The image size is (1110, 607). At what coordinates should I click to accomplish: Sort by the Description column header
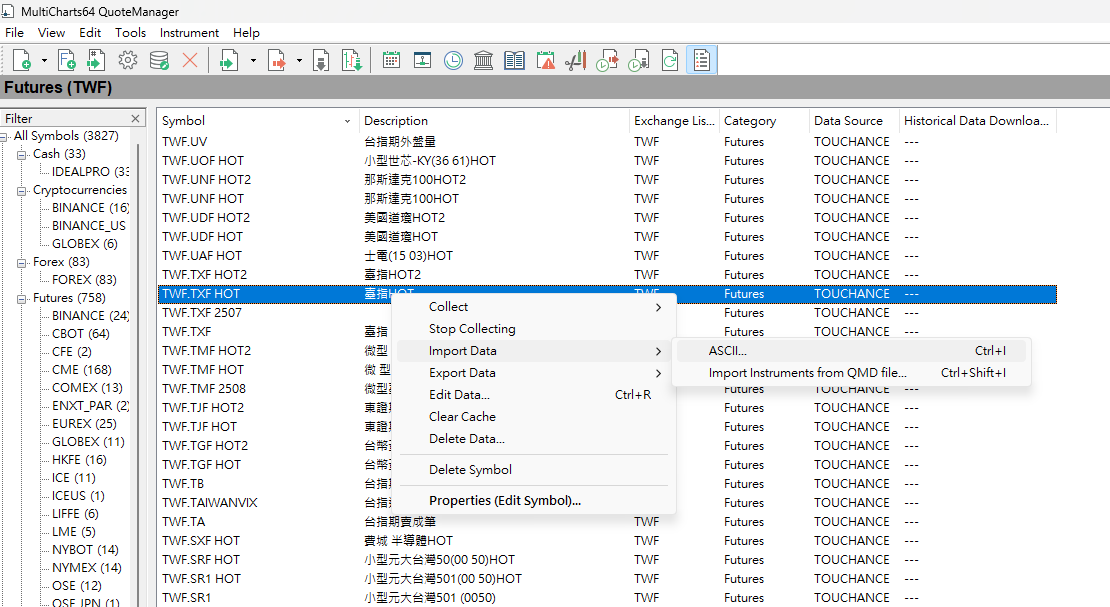pyautogui.click(x=395, y=121)
